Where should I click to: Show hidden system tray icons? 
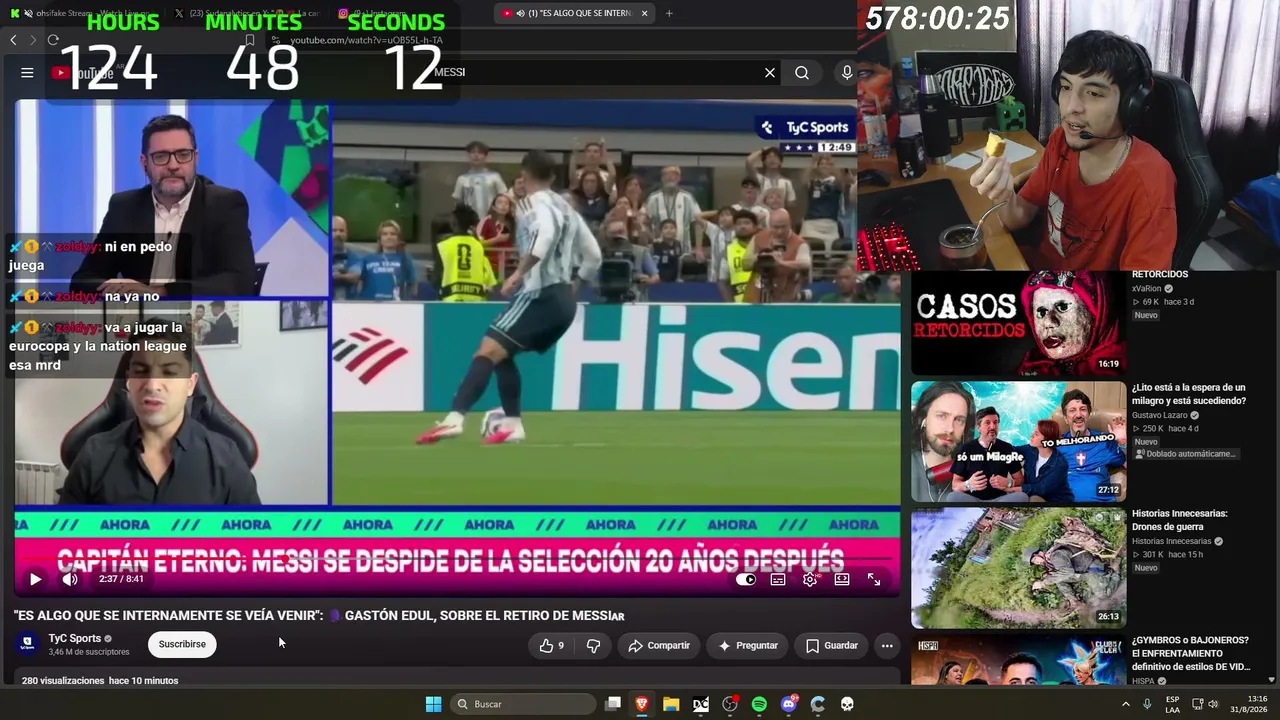coord(1126,704)
